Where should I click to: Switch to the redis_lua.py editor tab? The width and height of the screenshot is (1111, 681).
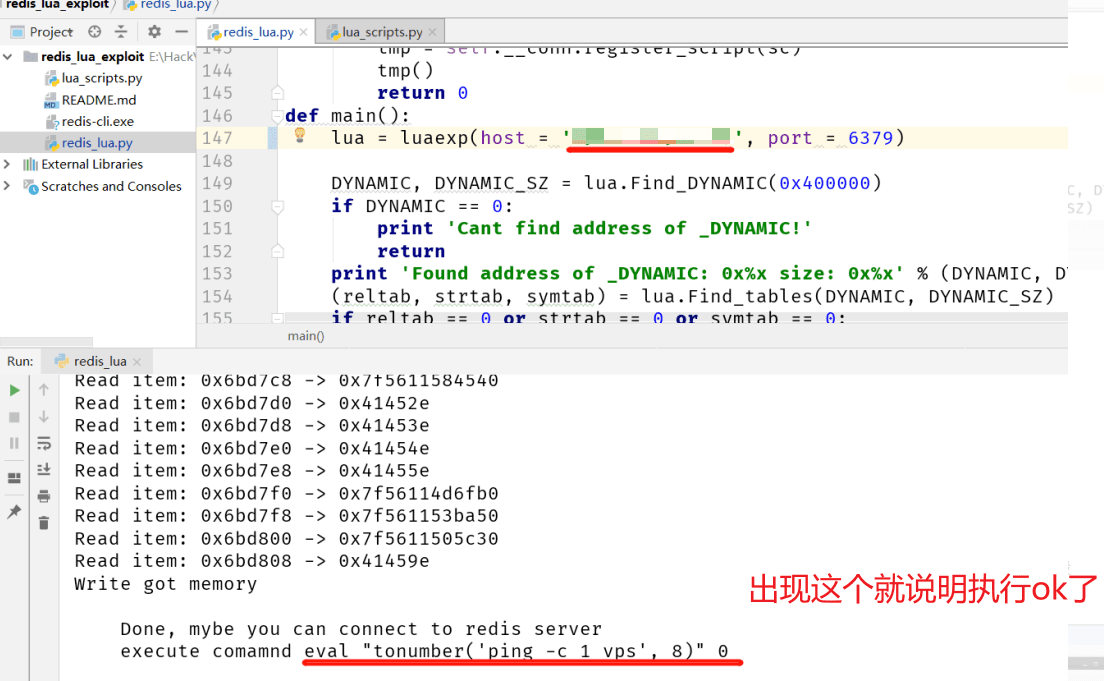(x=251, y=32)
